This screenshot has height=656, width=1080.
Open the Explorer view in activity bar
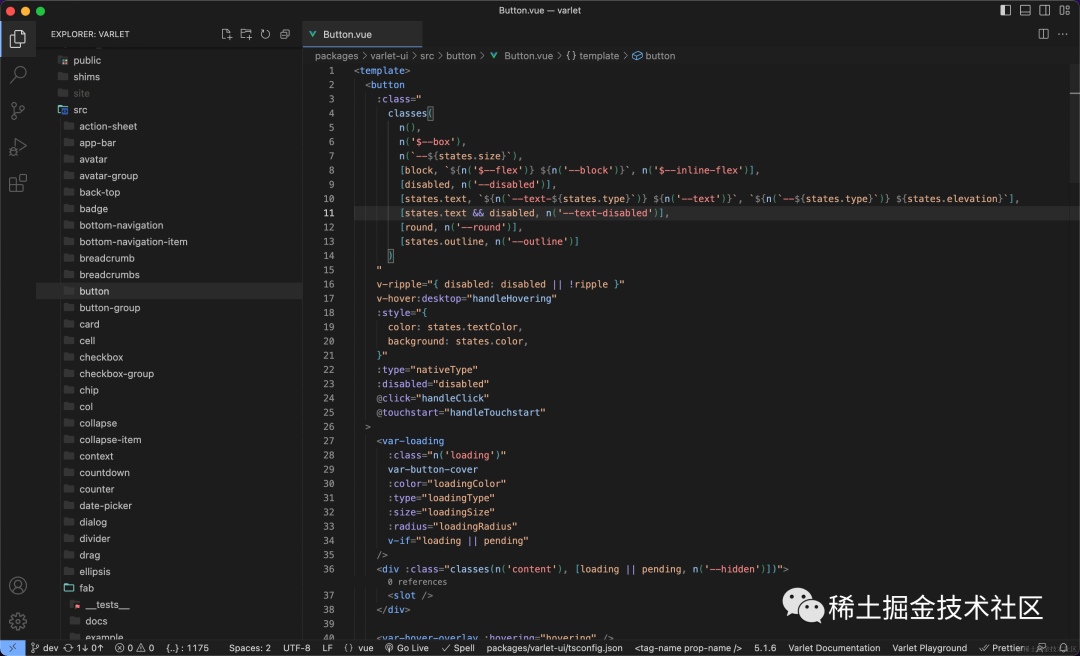18,39
